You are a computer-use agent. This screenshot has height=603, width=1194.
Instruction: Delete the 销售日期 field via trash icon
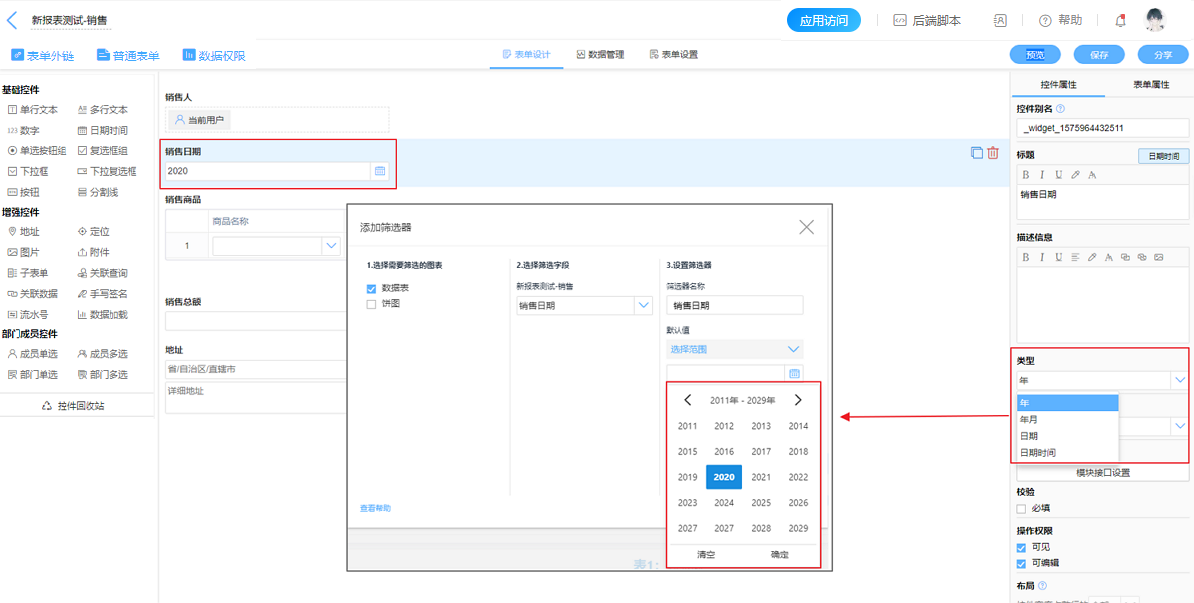coord(993,153)
